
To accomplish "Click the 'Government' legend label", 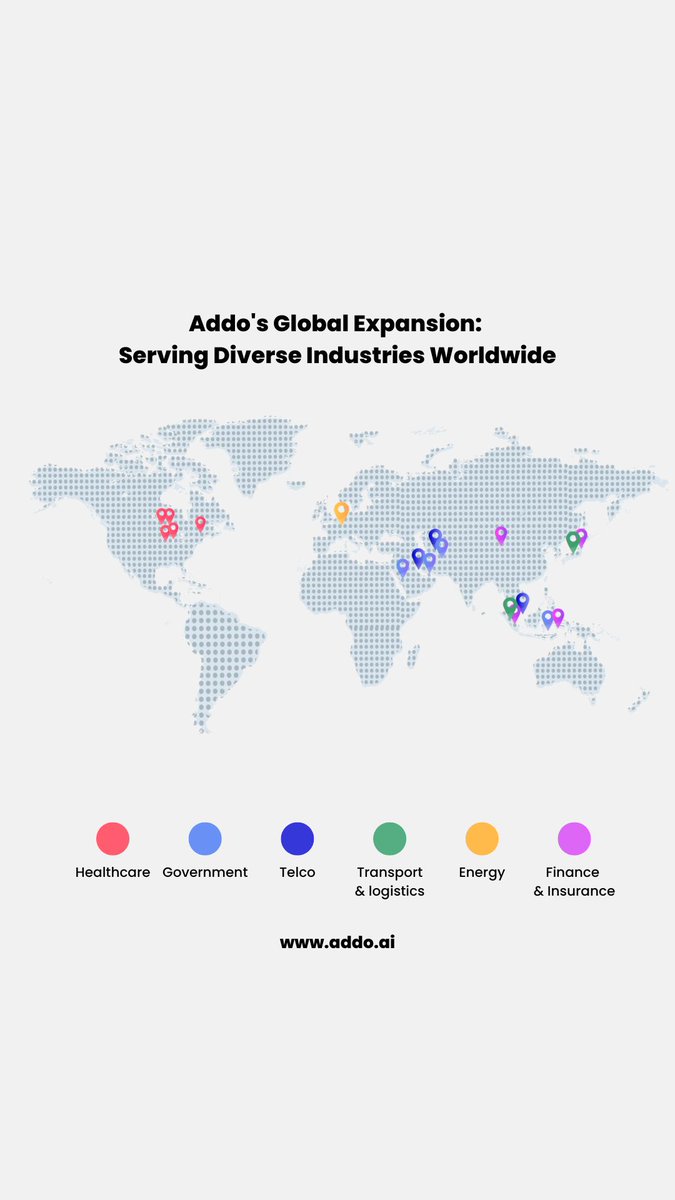I will (205, 872).
